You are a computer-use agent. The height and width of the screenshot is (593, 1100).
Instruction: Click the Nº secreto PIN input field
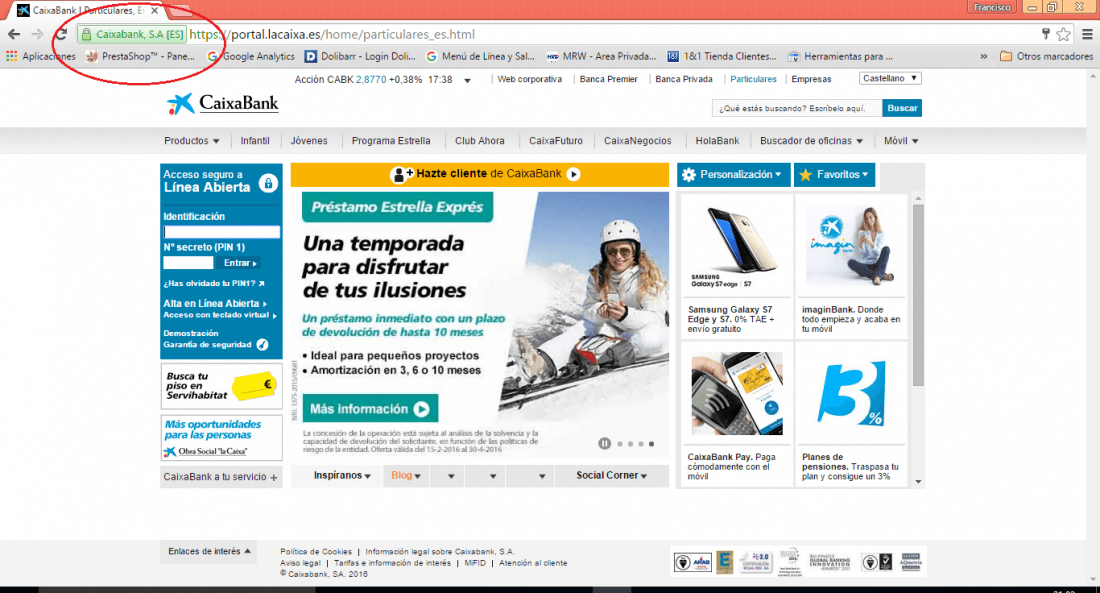[x=188, y=263]
